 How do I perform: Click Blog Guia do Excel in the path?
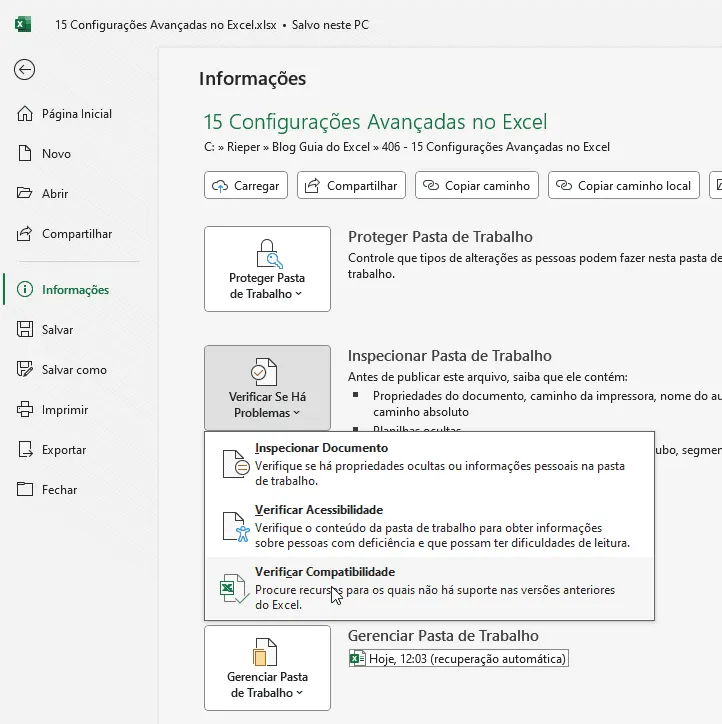[321, 147]
